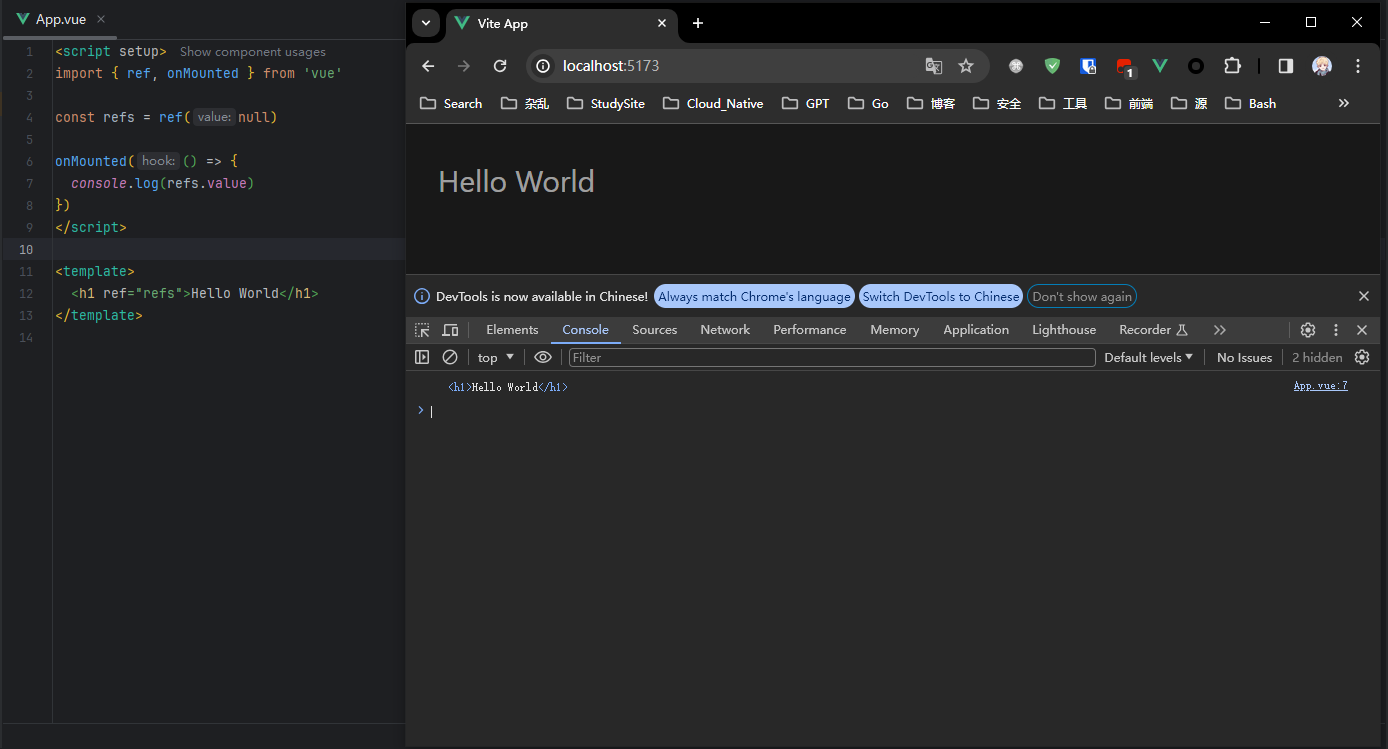Clear the console

point(450,357)
